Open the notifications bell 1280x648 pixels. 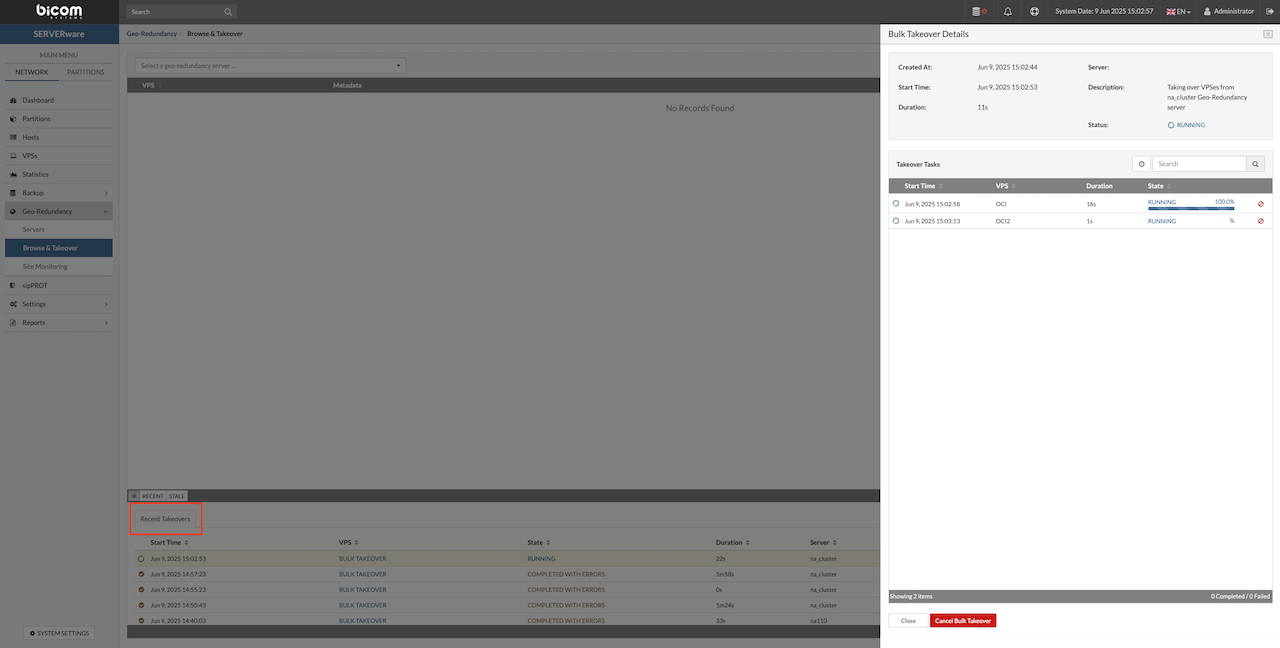coord(1007,12)
